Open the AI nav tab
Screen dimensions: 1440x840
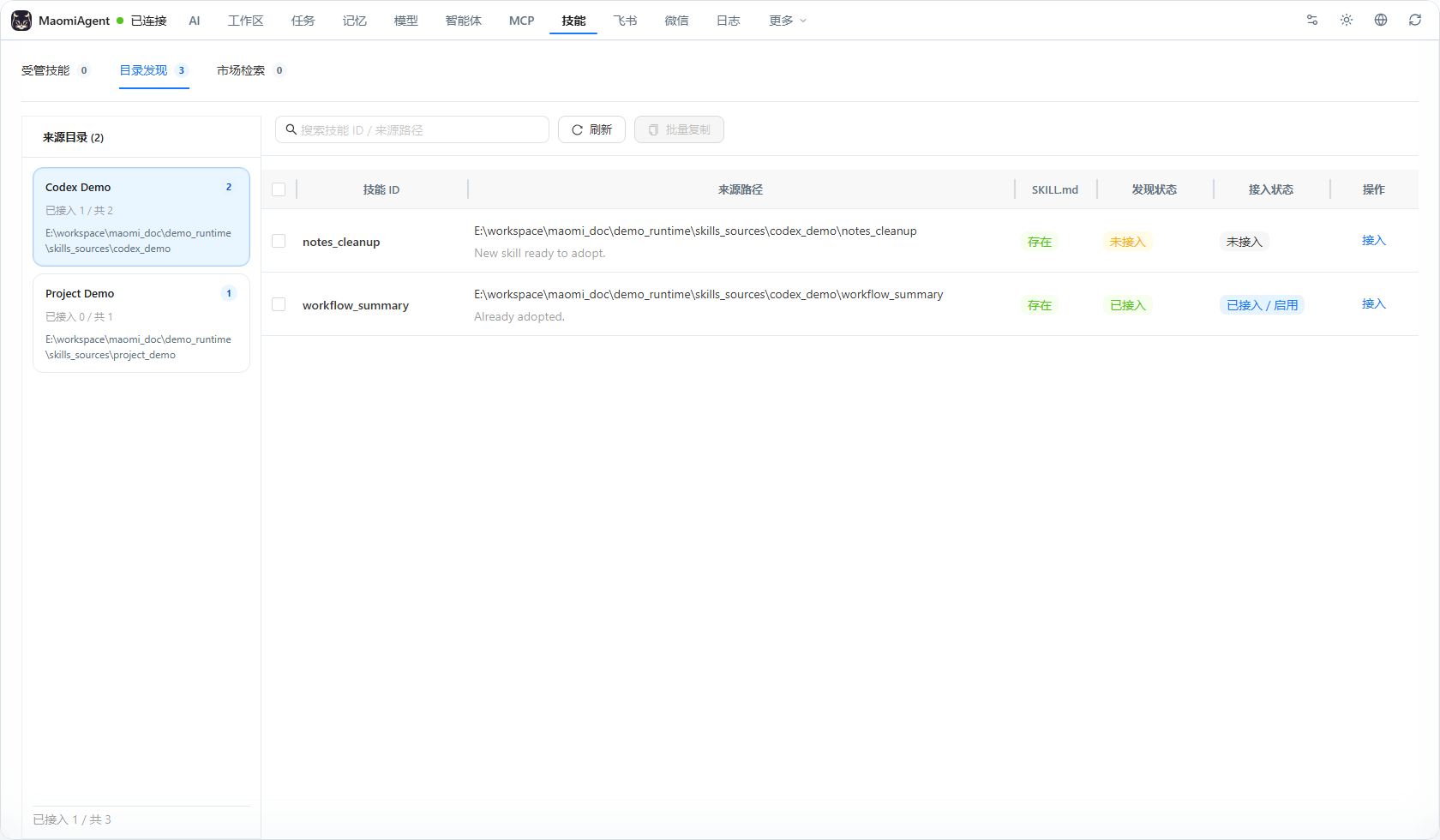tap(195, 21)
